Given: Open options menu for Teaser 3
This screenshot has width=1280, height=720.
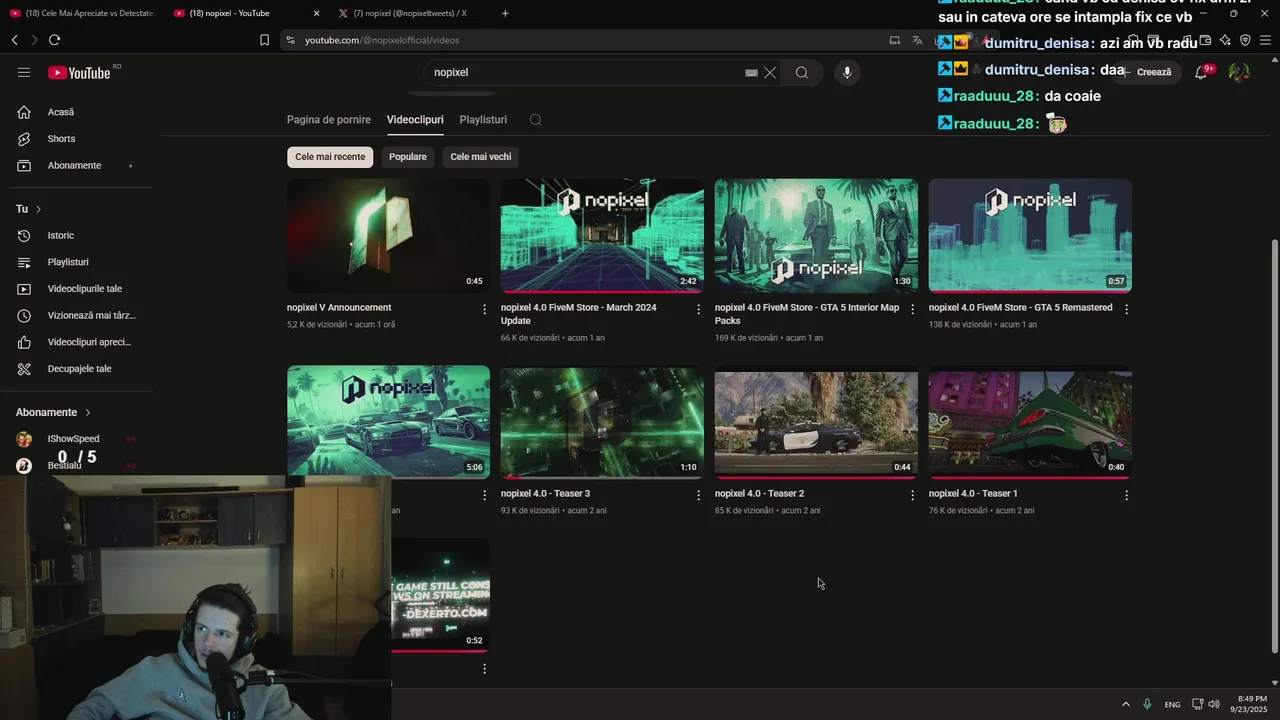Looking at the screenshot, I should point(699,495).
